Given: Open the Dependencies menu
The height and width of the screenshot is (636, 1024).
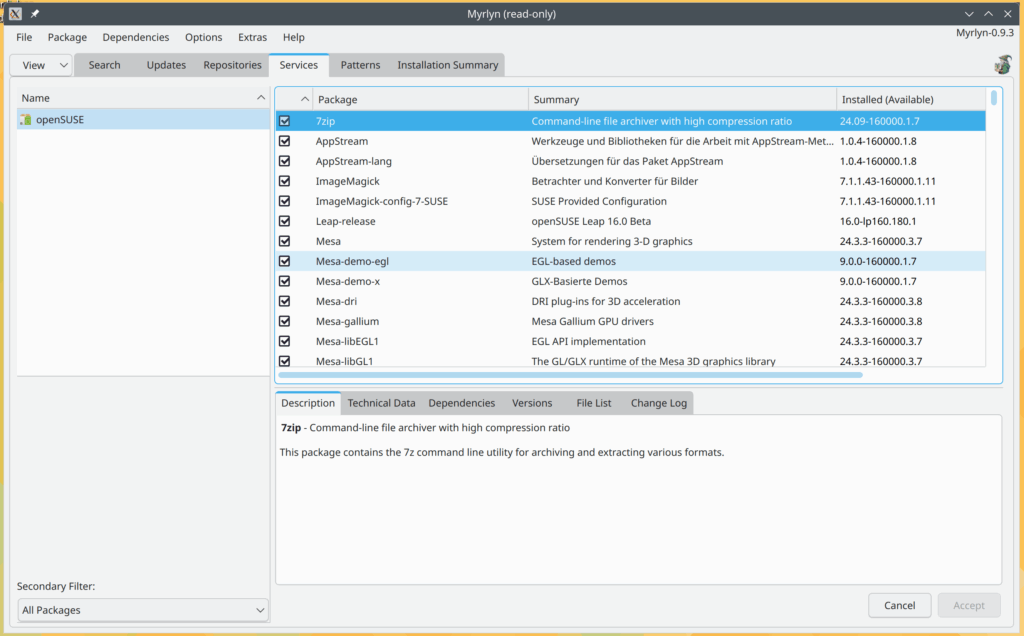Looking at the screenshot, I should [136, 37].
